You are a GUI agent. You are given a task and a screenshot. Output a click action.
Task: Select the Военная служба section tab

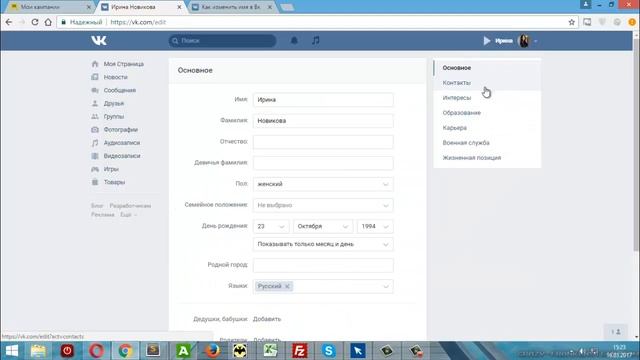tap(487, 143)
